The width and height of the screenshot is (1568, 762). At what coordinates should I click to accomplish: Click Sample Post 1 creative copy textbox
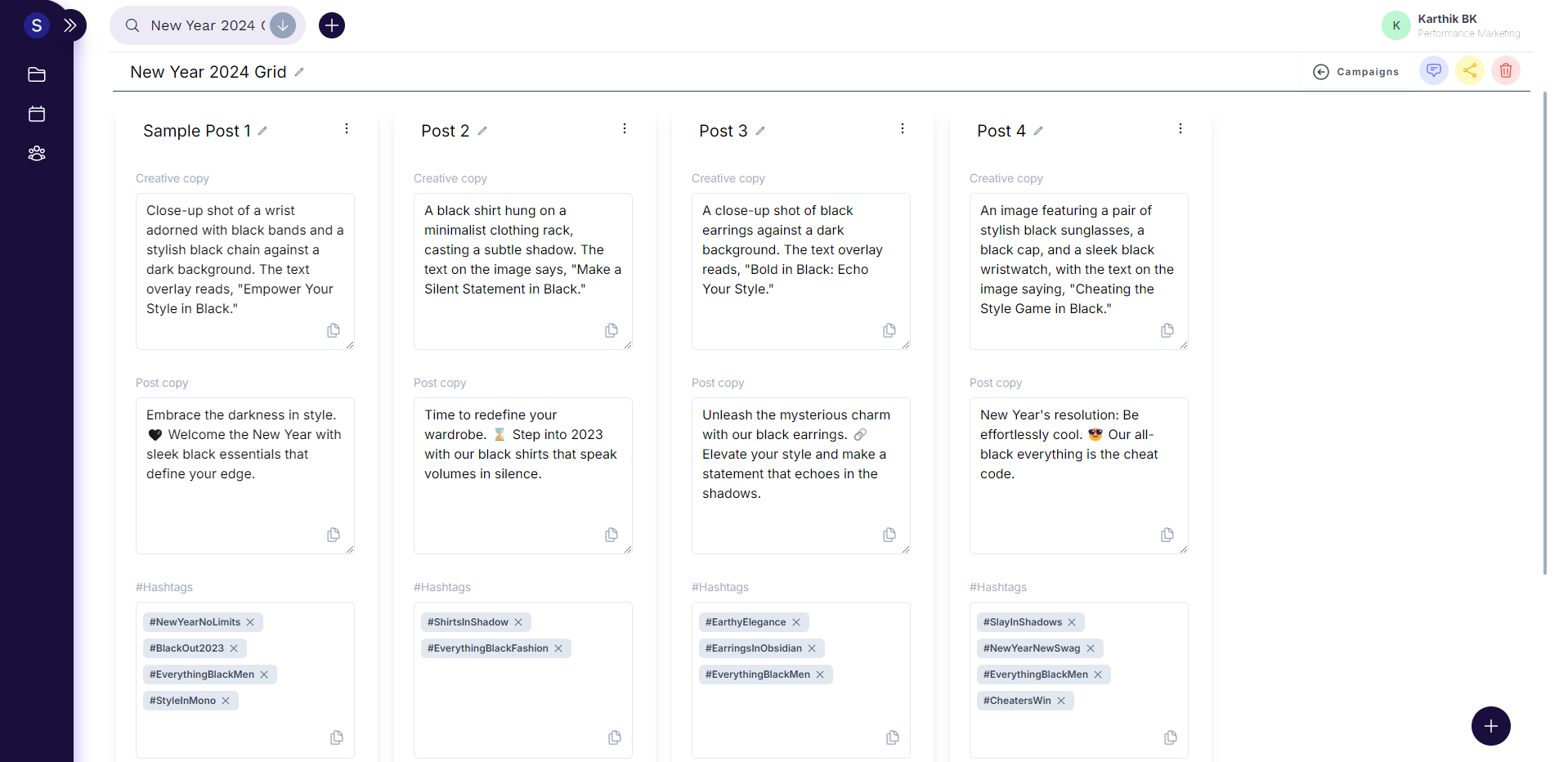point(245,271)
